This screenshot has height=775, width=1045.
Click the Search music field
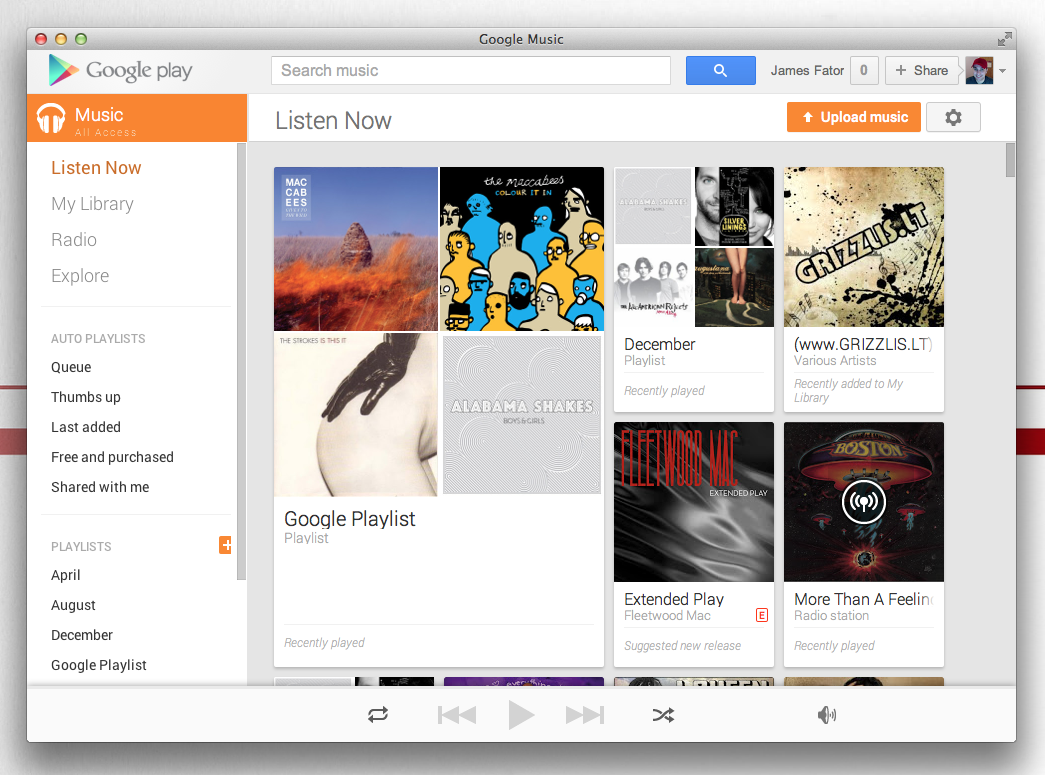[x=471, y=71]
